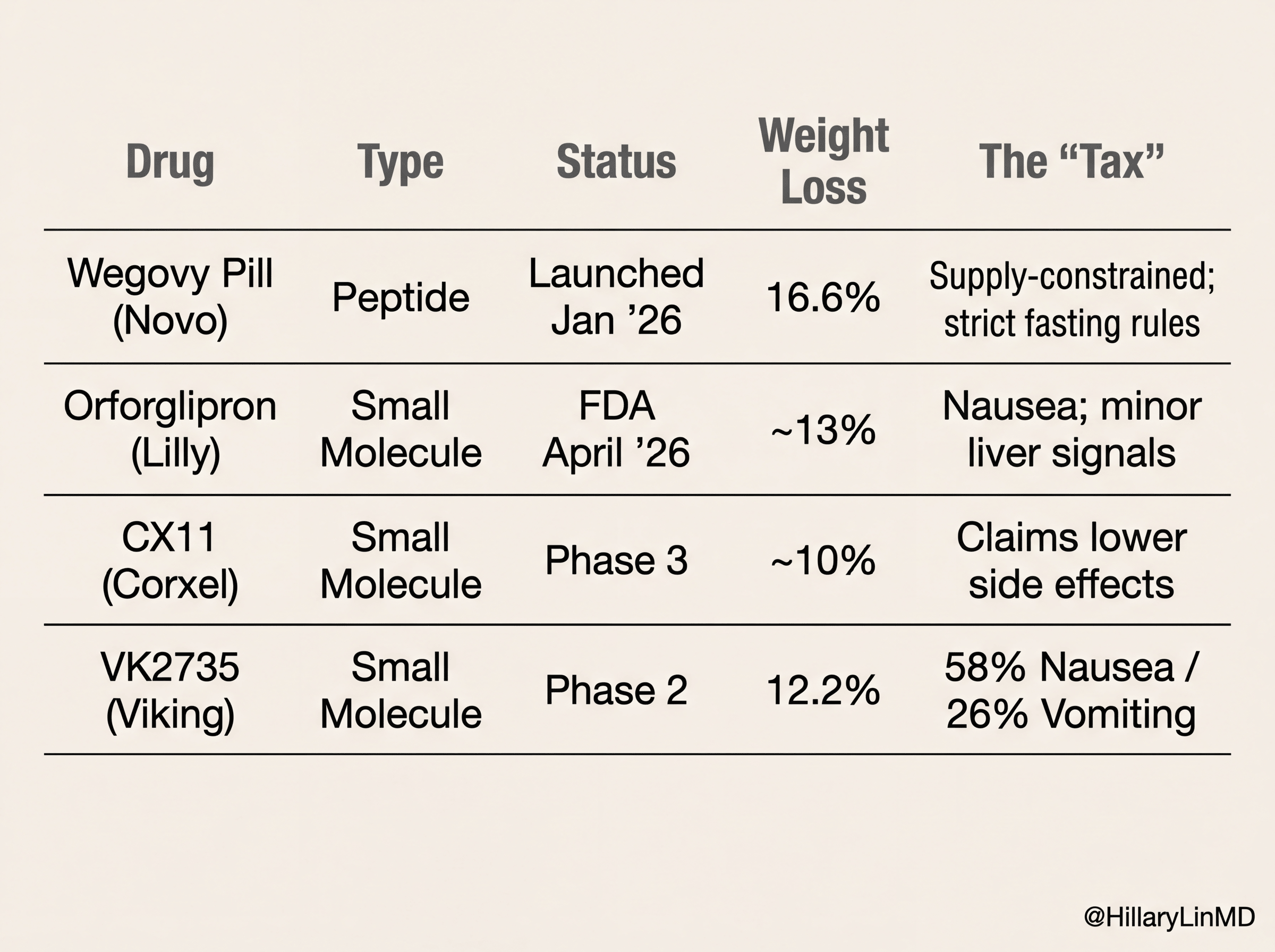Screen dimensions: 1275x952
Task: Select the 12.2% weight loss value
Action: [x=823, y=691]
